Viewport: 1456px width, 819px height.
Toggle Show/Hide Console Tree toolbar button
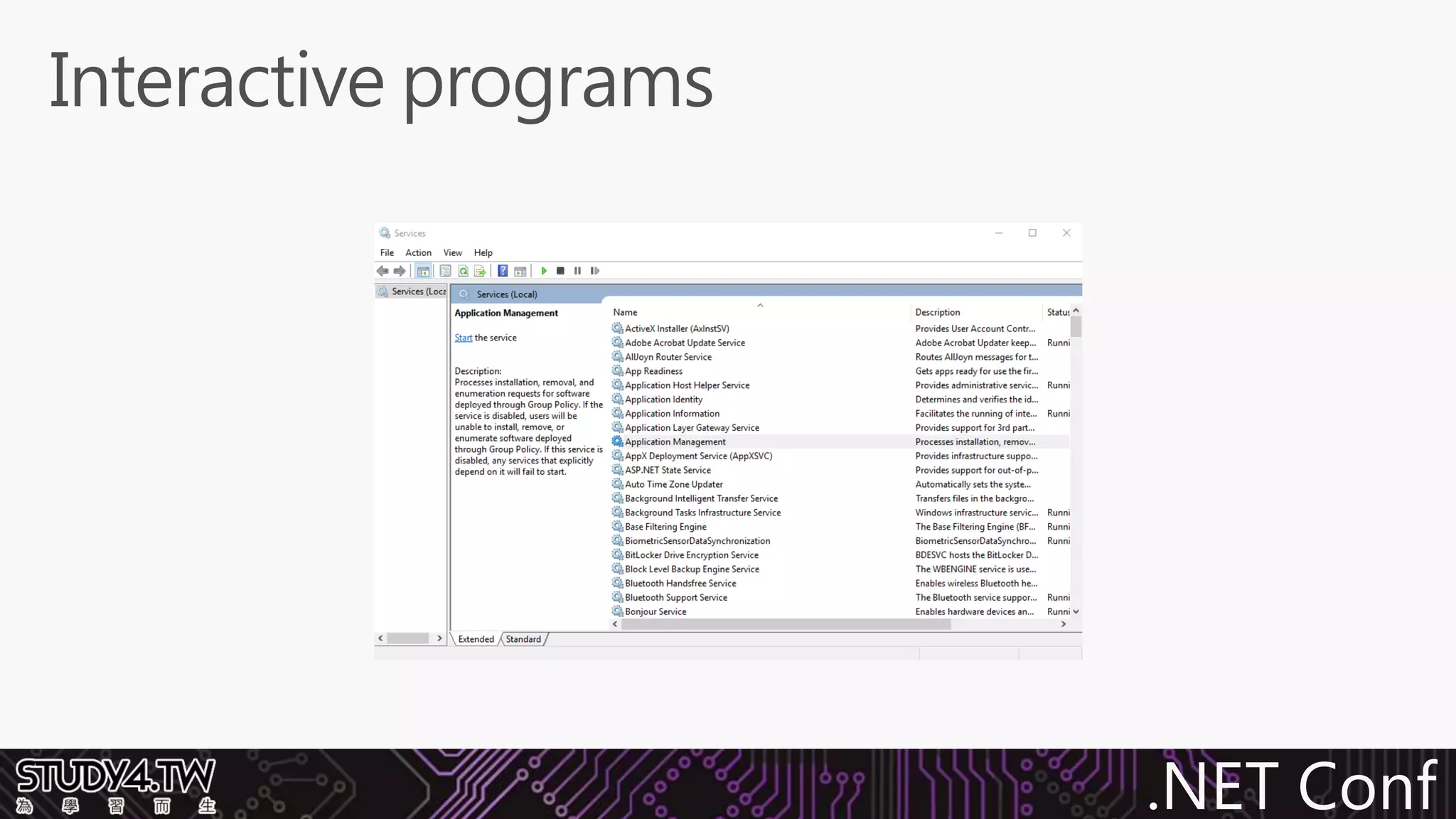pos(423,271)
